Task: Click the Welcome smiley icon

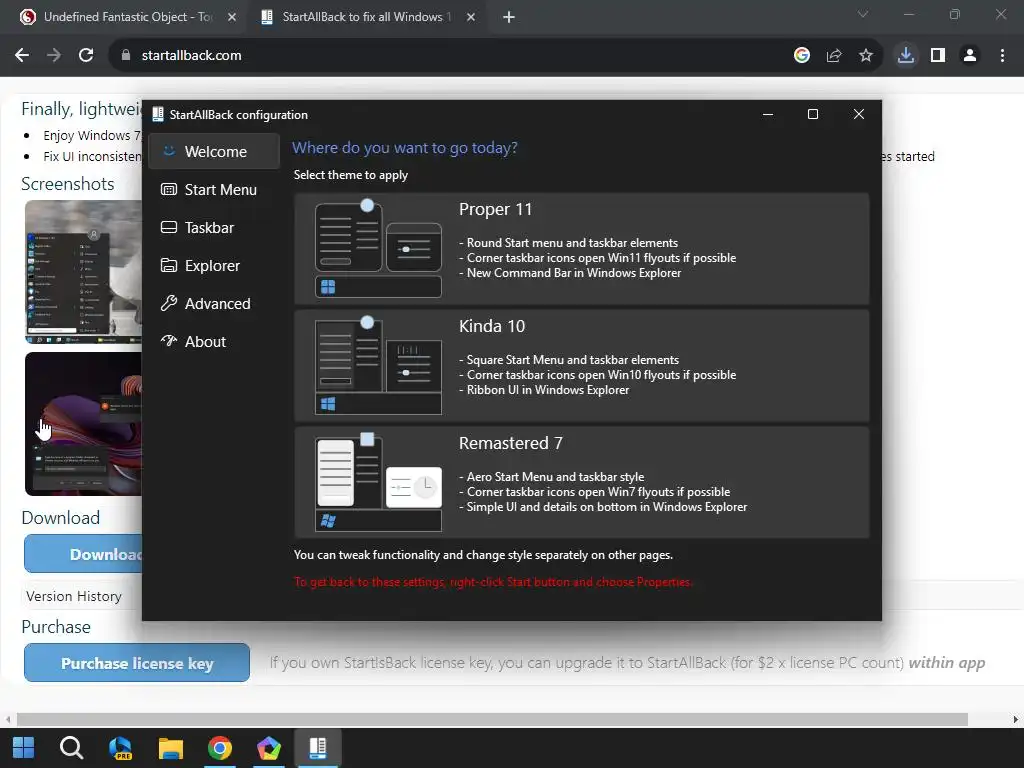Action: tap(168, 151)
